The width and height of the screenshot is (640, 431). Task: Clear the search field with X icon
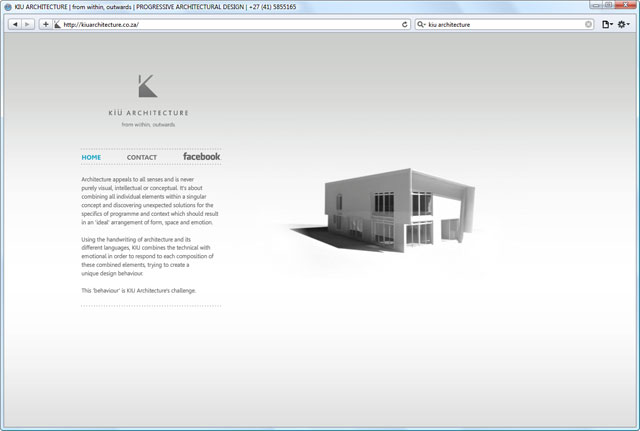[x=588, y=24]
